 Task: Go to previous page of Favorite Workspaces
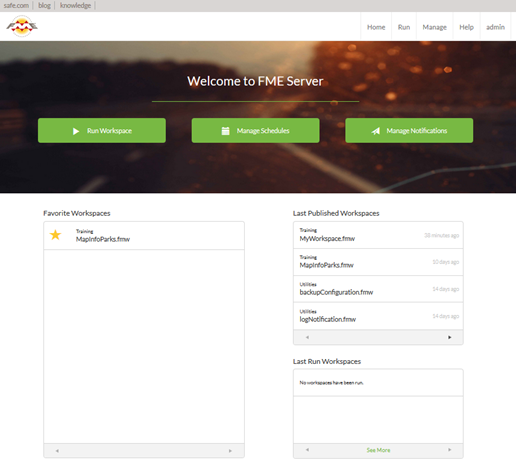point(57,451)
